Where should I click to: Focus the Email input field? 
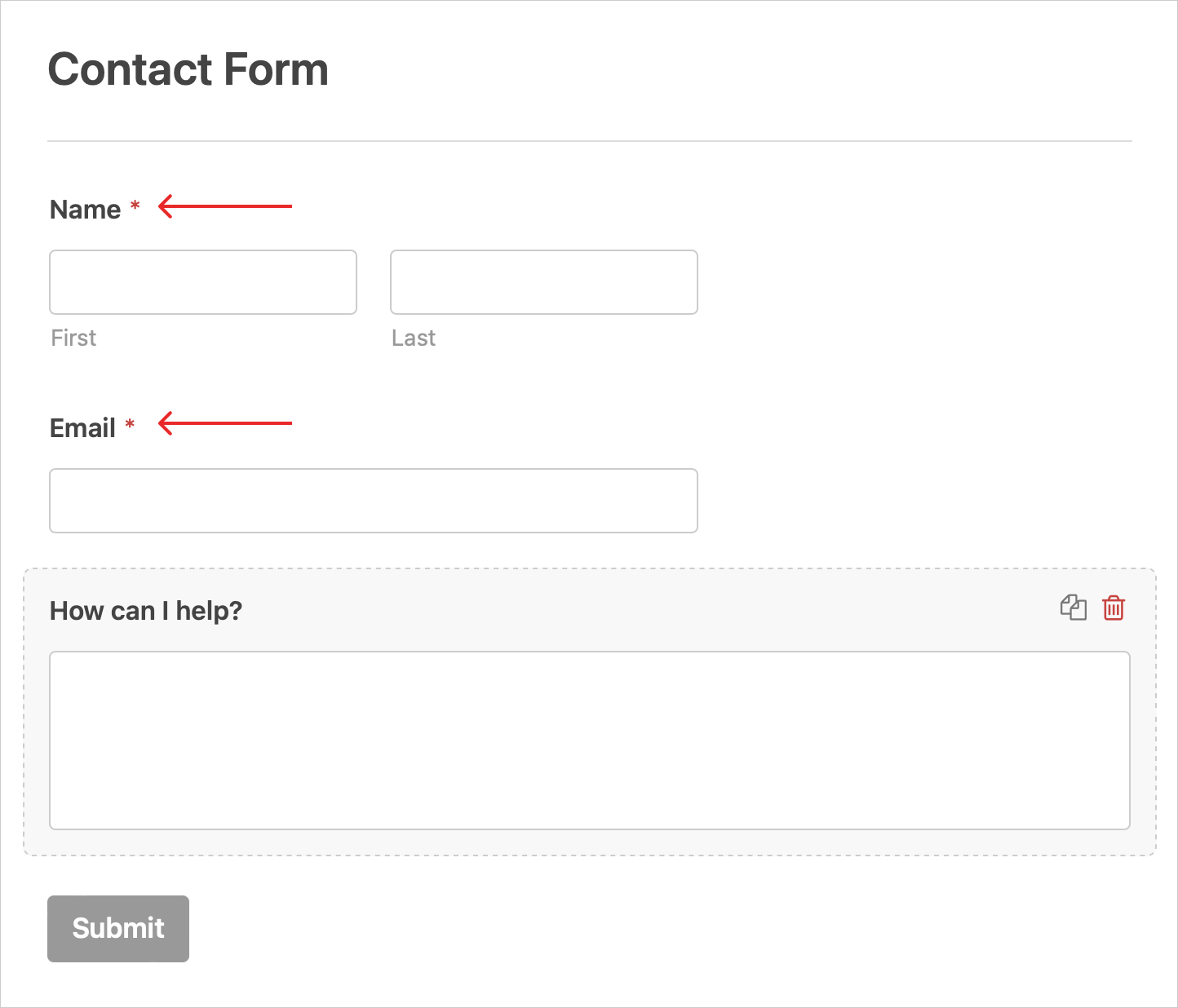374,501
